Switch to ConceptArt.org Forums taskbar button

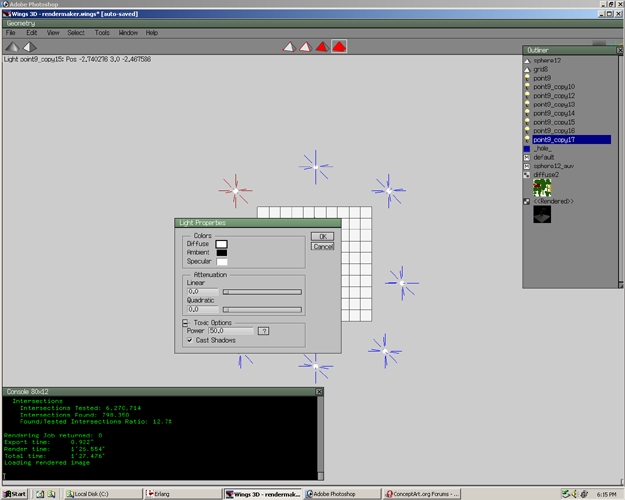click(422, 494)
